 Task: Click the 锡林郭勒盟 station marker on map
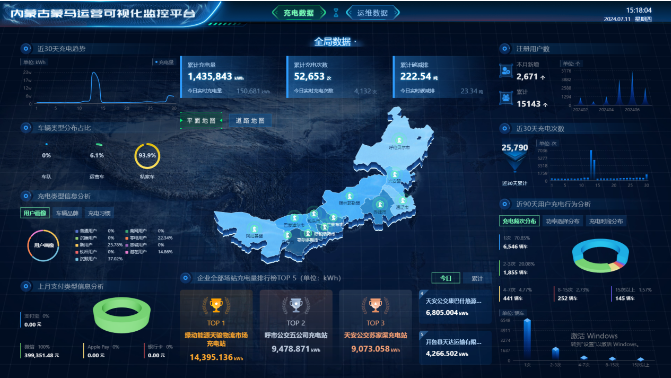(x=350, y=196)
